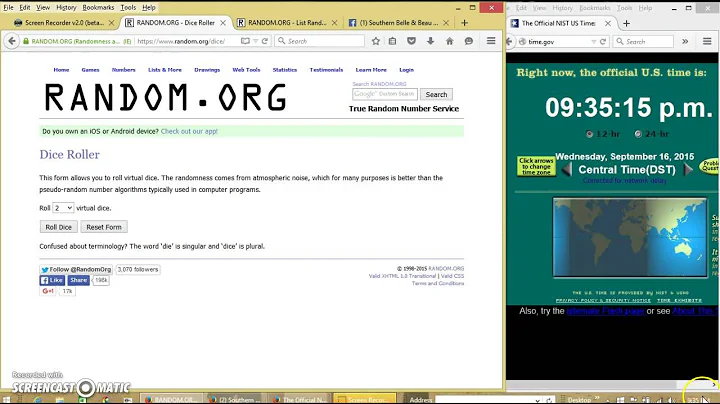Open the Screen Recor... taskbar button

tap(365, 399)
